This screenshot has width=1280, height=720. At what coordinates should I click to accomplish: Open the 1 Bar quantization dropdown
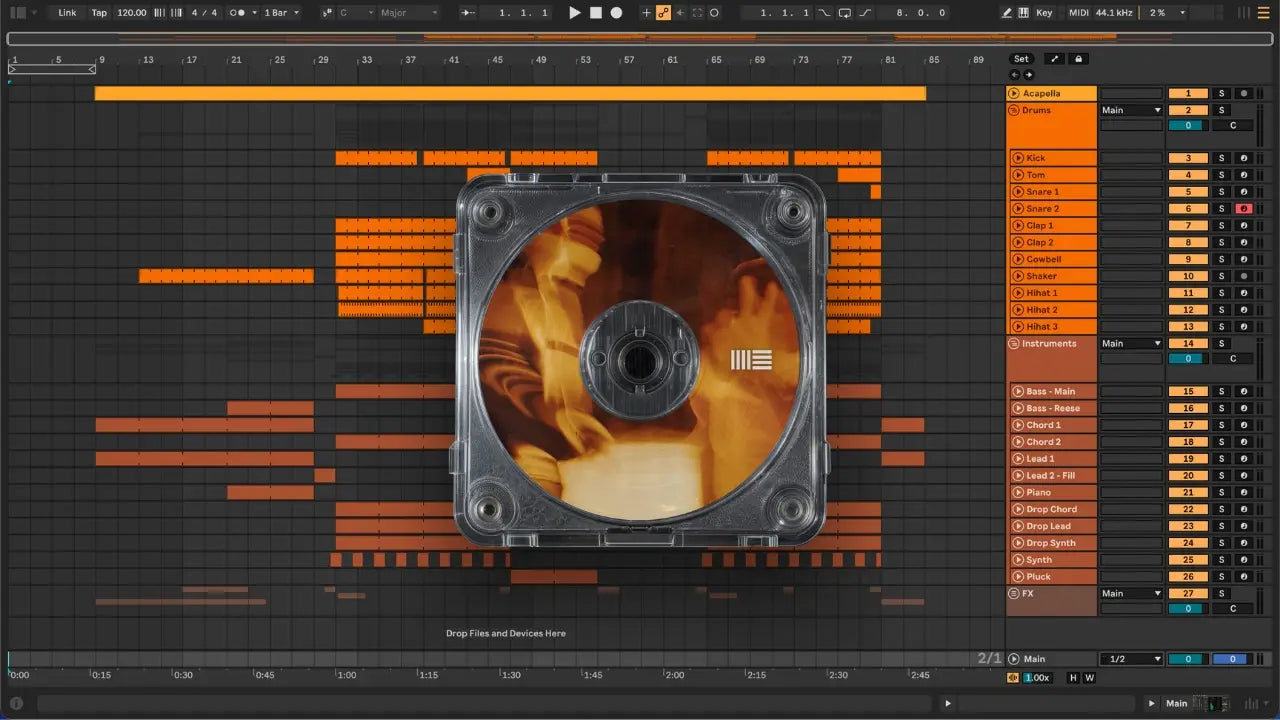click(281, 13)
